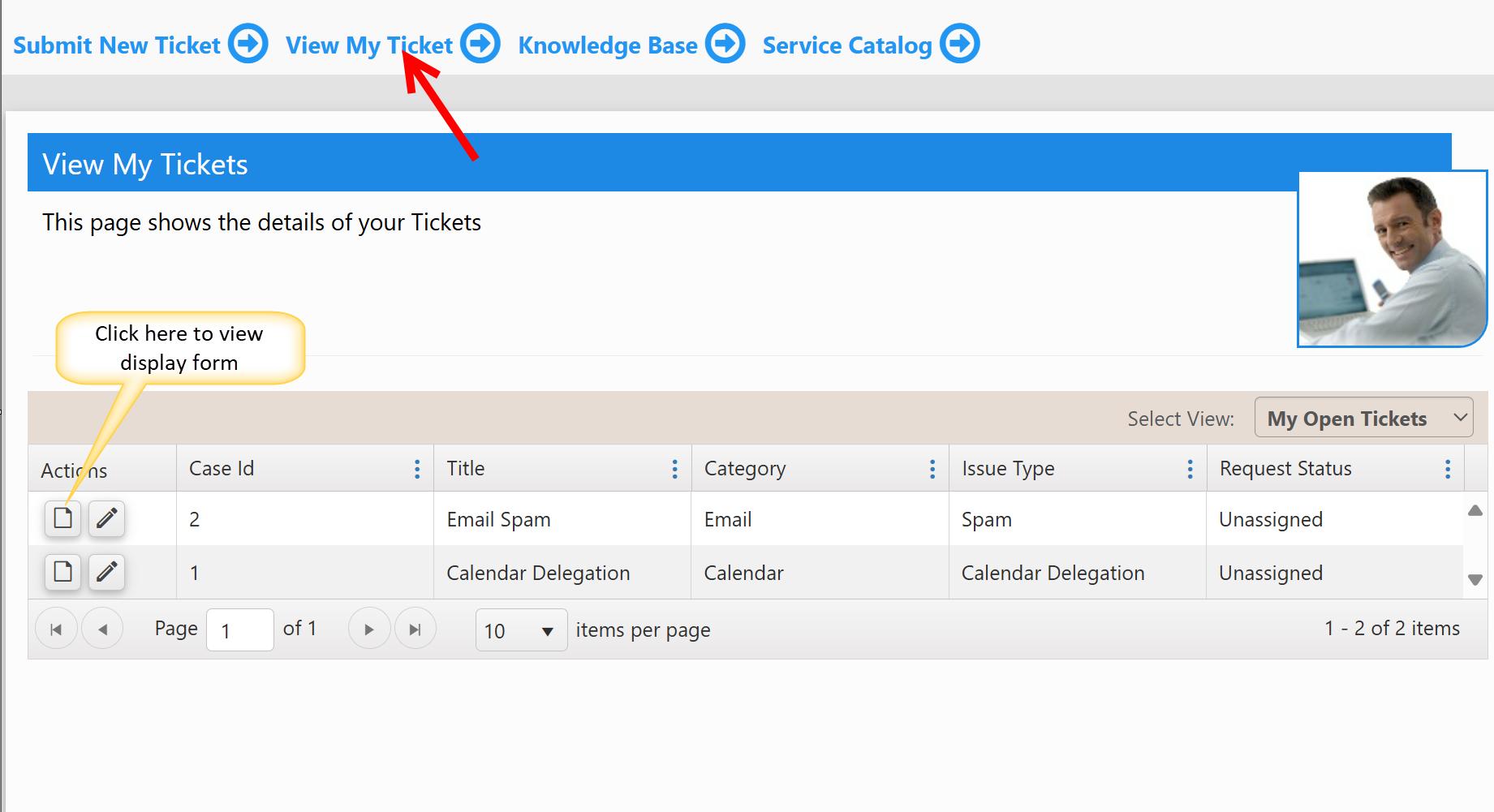This screenshot has height=812, width=1494.
Task: Click the Calendar Delegation issue type cell
Action: click(x=1078, y=573)
